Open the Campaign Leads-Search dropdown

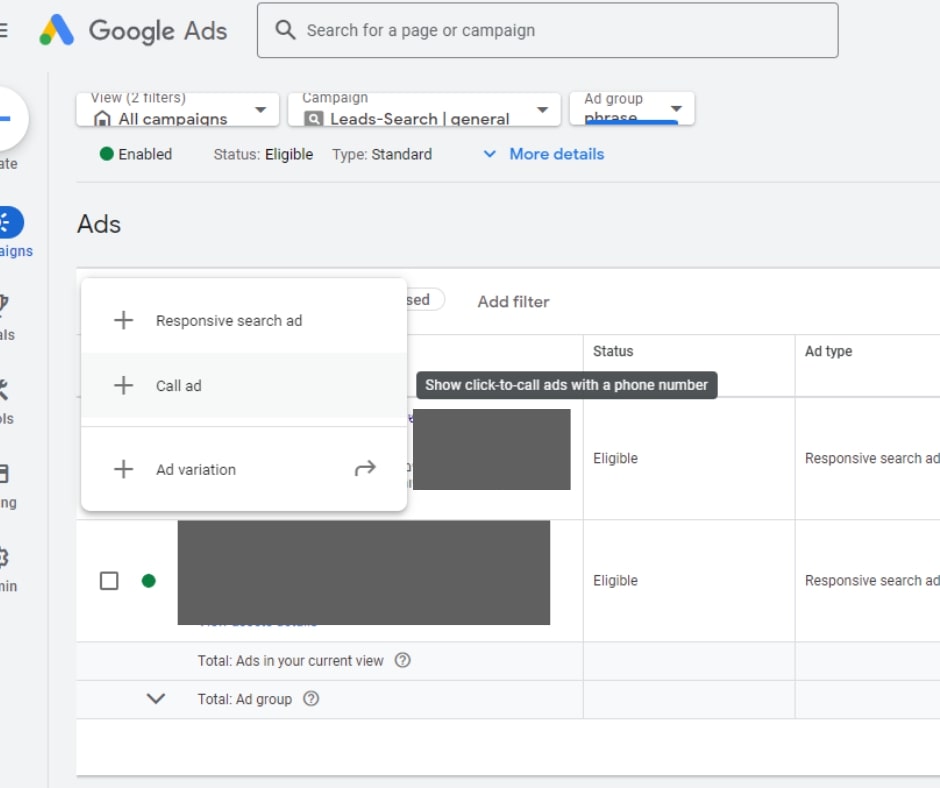[424, 109]
